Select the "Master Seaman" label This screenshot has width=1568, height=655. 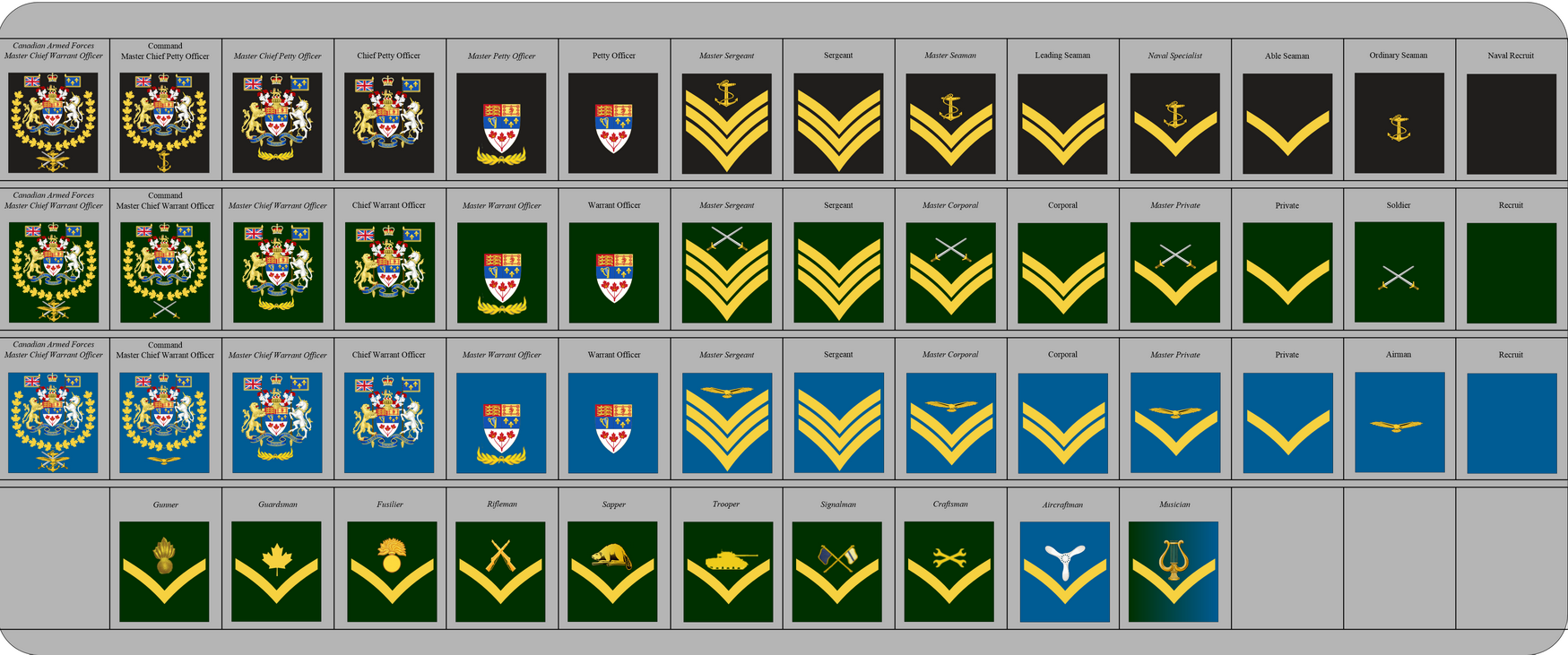(x=950, y=56)
